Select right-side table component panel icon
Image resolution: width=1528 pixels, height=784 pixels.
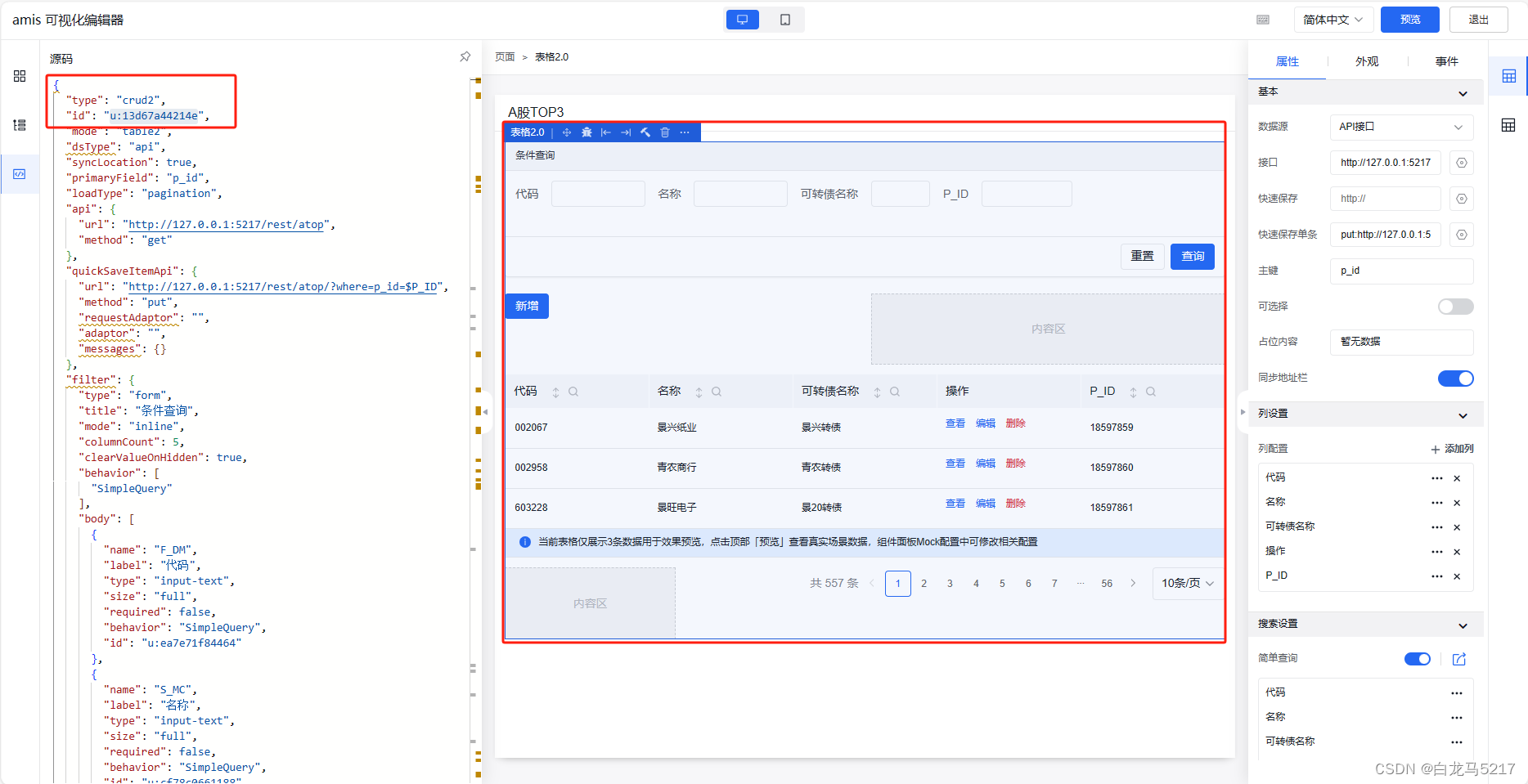coord(1509,76)
